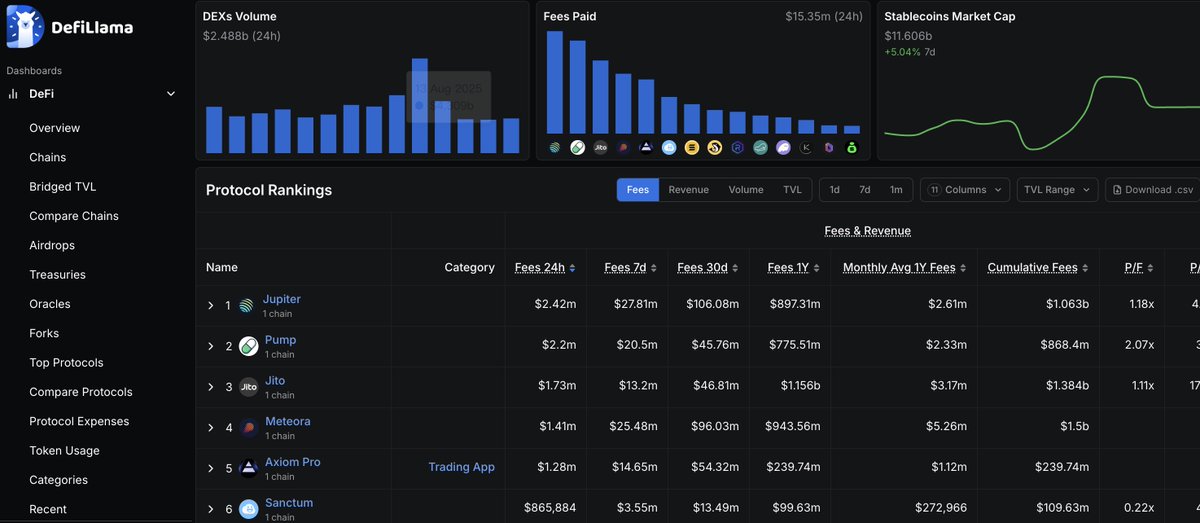Select the 1m period option
This screenshot has height=523, width=1200.
click(x=896, y=190)
